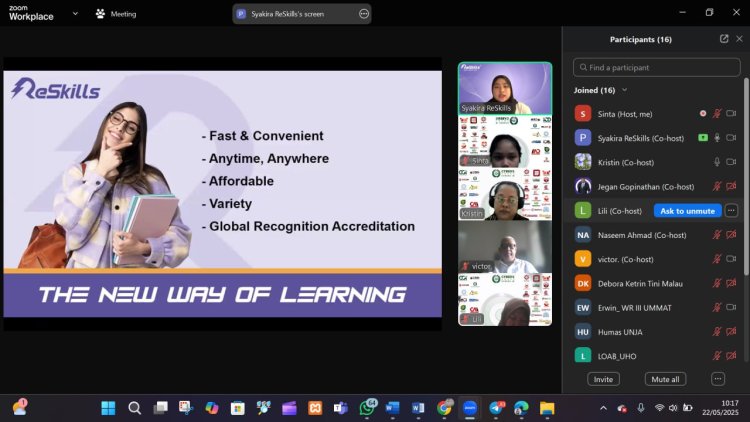The image size is (750, 422).
Task: Click Jegan Gopinathan's disabled camera icon
Action: 731,186
